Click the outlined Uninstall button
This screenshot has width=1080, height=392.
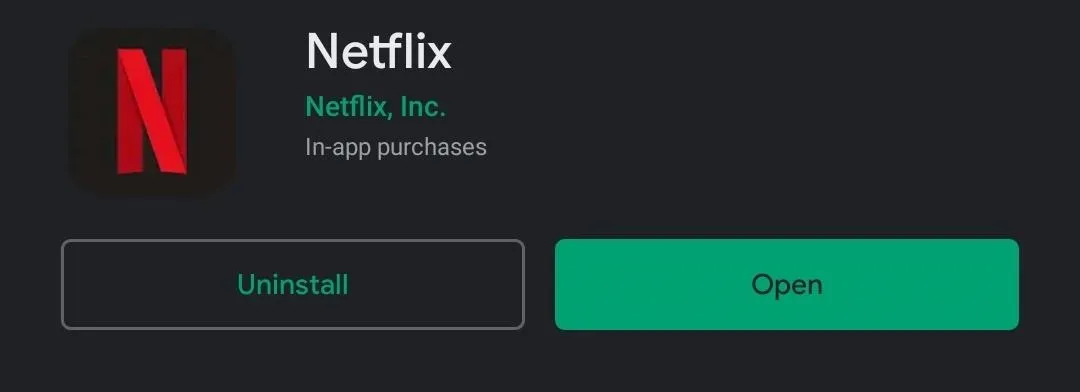tap(293, 285)
